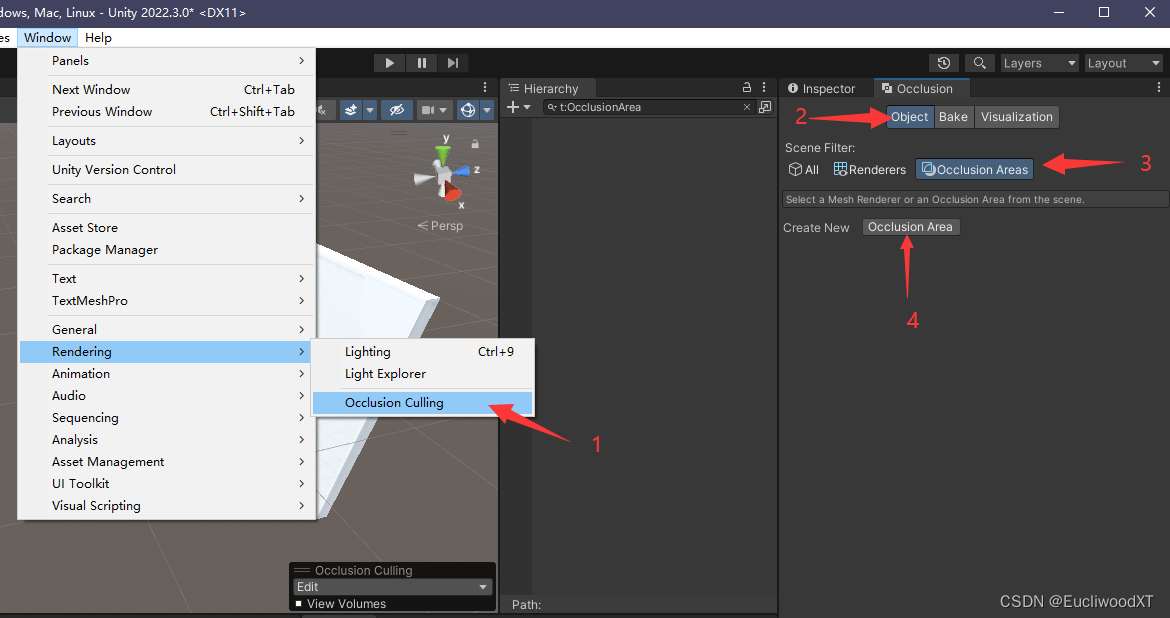The width and height of the screenshot is (1170, 618).
Task: Open the Occlusion panel kebab menu
Action: click(1159, 87)
